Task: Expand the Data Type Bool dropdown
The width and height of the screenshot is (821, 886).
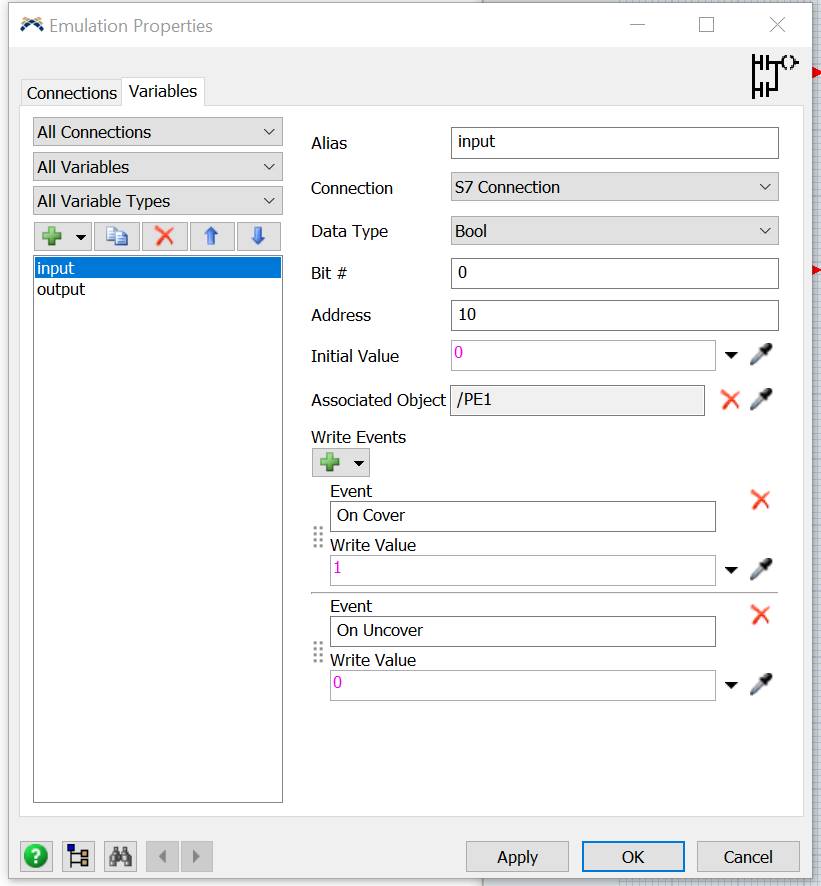Action: point(614,231)
